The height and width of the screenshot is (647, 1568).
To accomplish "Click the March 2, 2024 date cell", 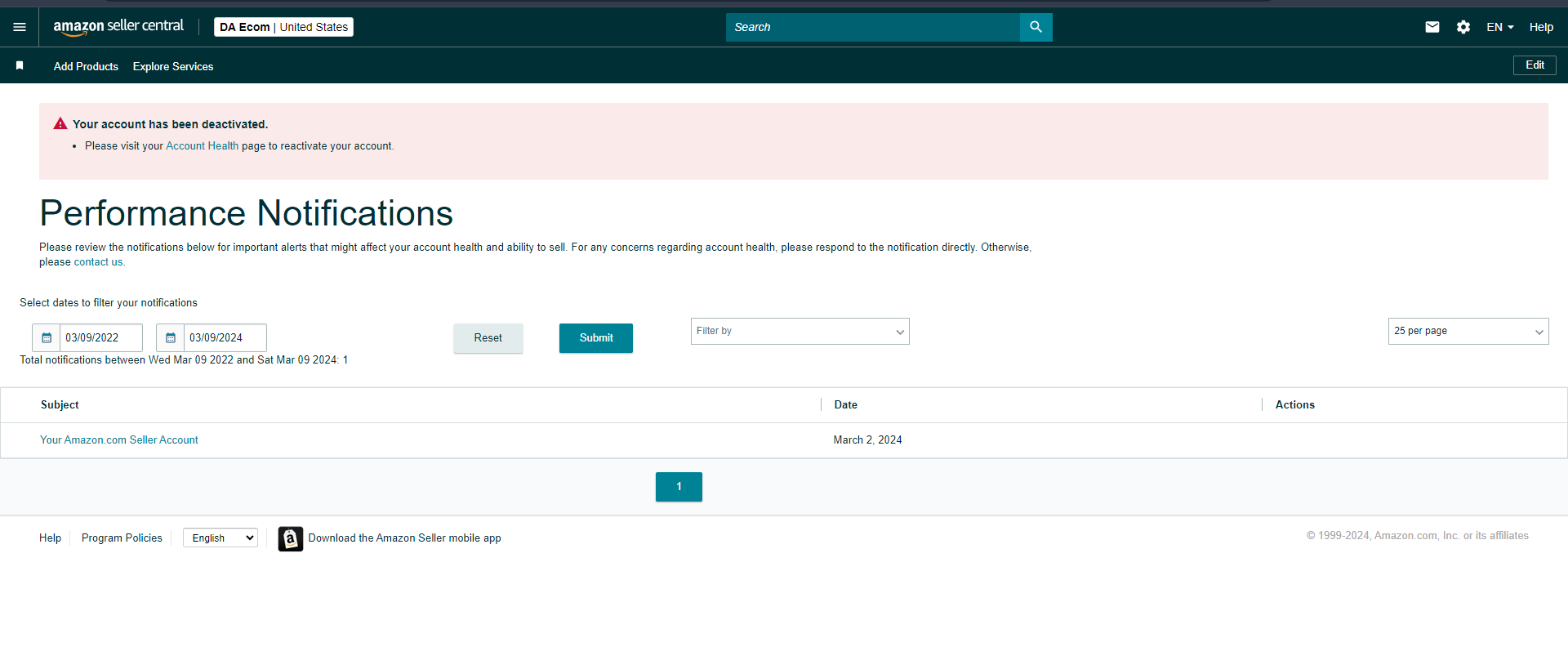I will [x=867, y=440].
